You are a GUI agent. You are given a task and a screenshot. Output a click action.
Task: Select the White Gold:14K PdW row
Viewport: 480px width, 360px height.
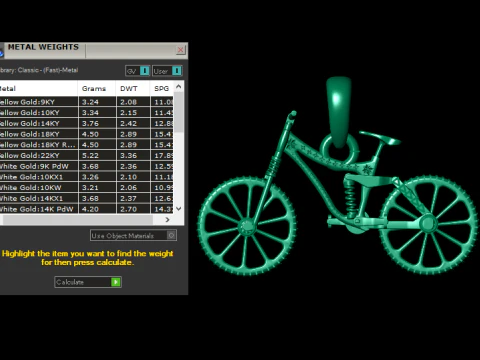(x=87, y=209)
